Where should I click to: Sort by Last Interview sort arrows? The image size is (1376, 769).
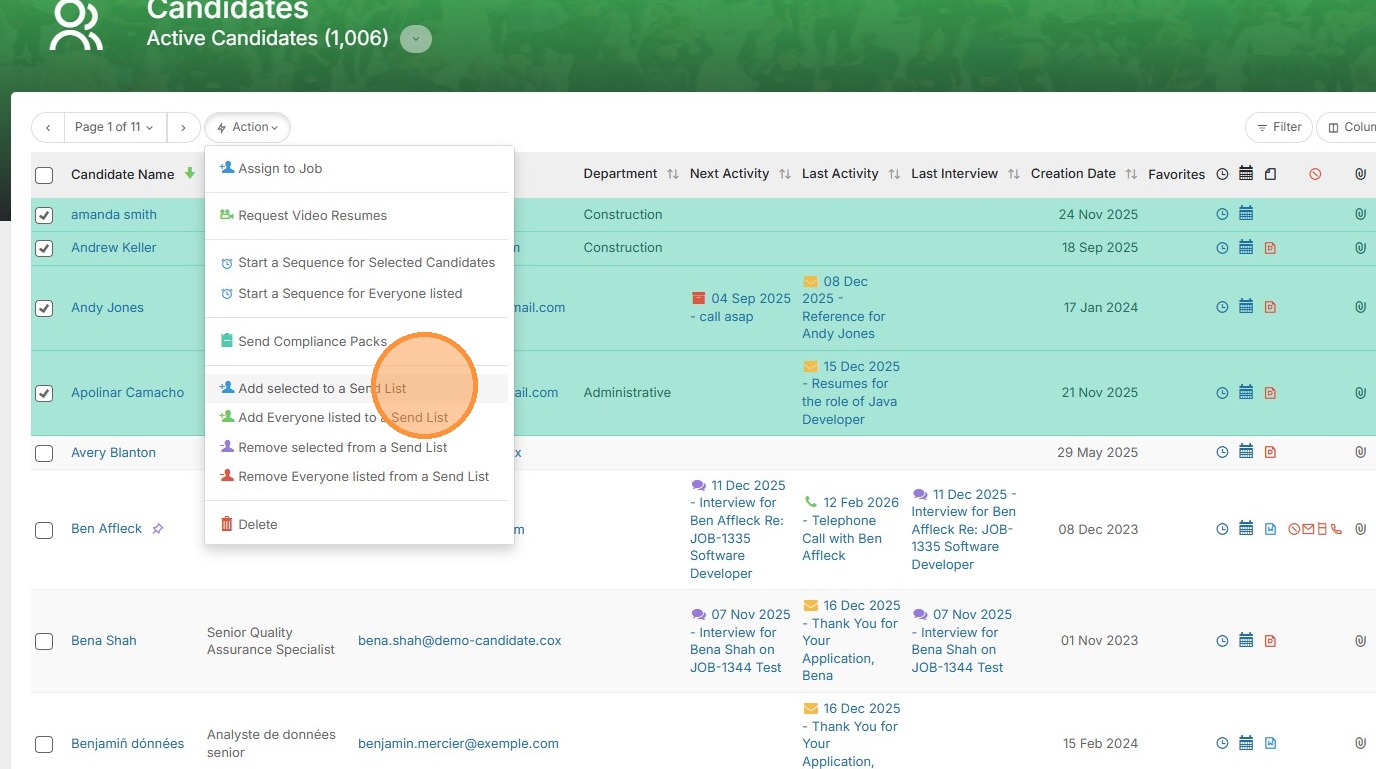point(1013,174)
